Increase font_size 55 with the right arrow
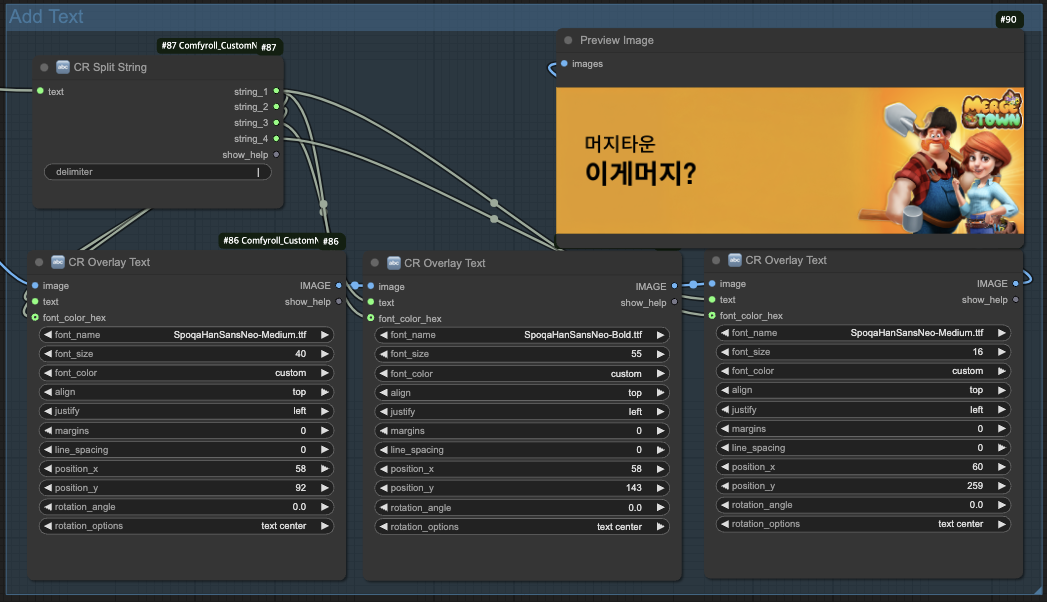Image resolution: width=1047 pixels, height=602 pixels. pos(660,354)
